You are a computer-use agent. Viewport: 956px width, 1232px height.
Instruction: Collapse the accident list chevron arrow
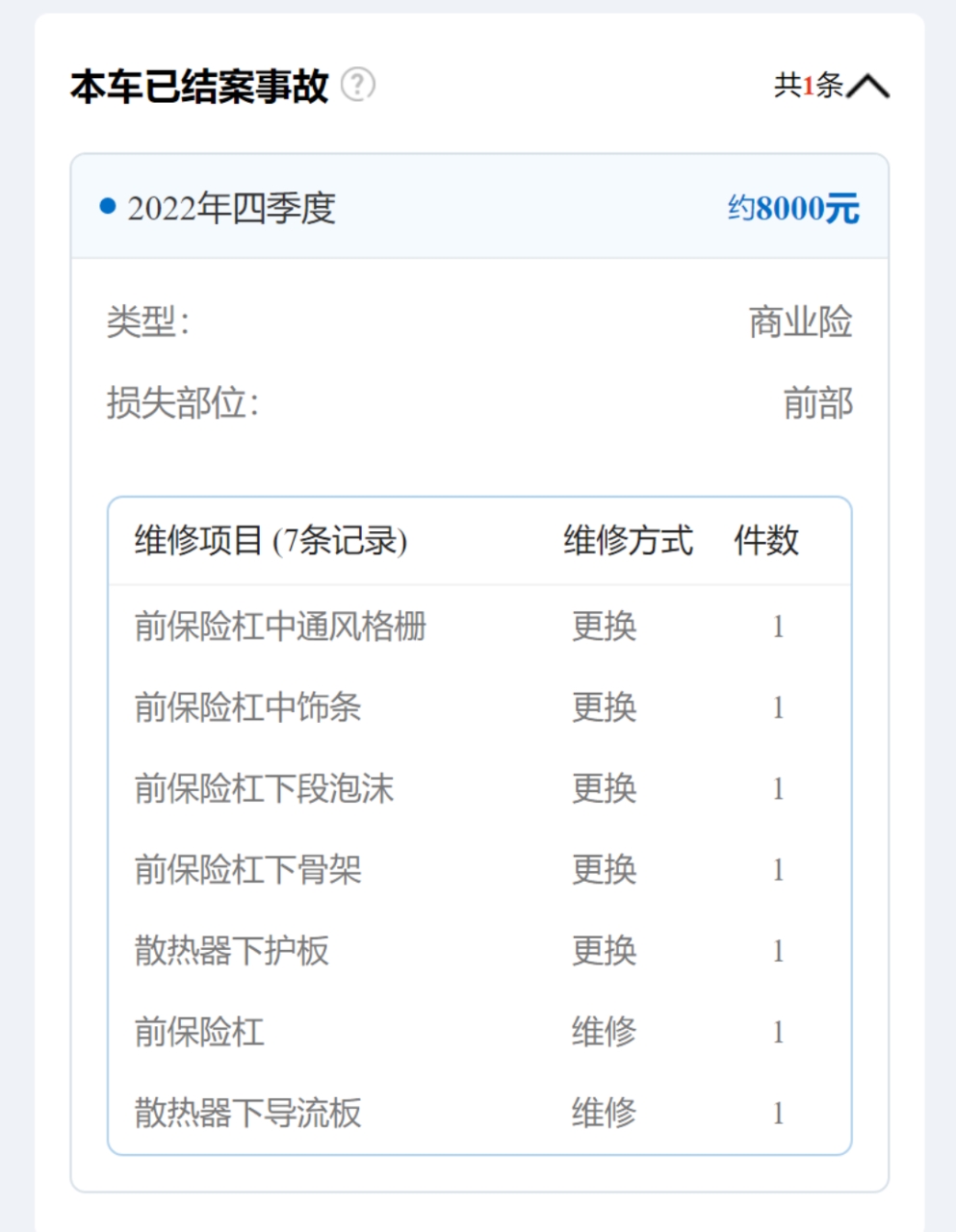click(x=868, y=86)
